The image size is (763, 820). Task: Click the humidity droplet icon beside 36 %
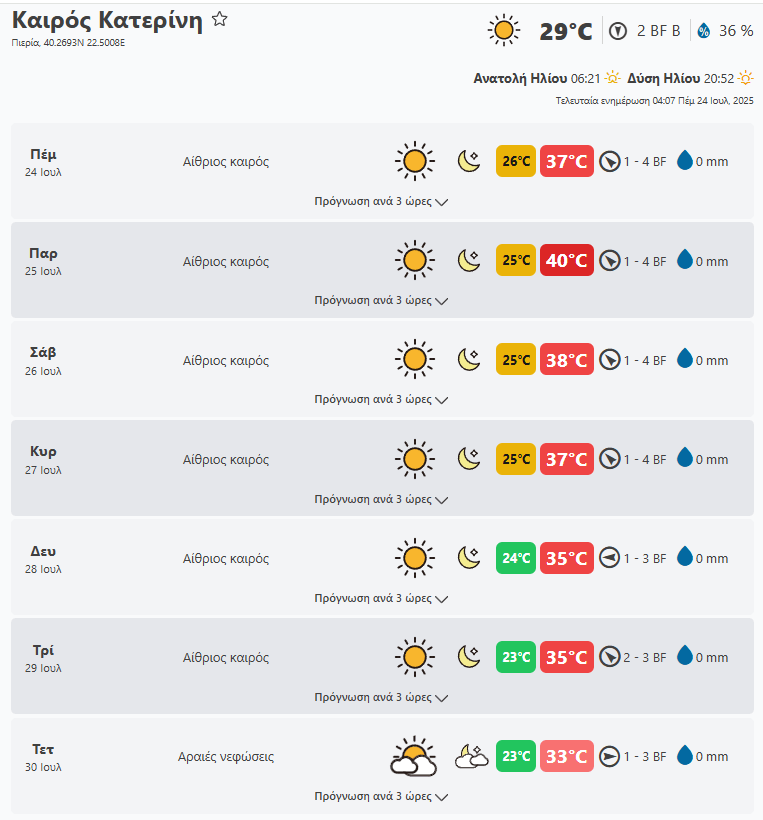click(x=703, y=31)
